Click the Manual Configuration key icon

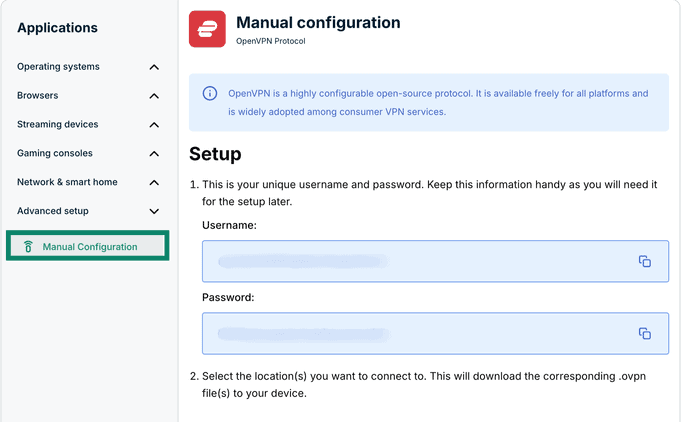tap(28, 246)
